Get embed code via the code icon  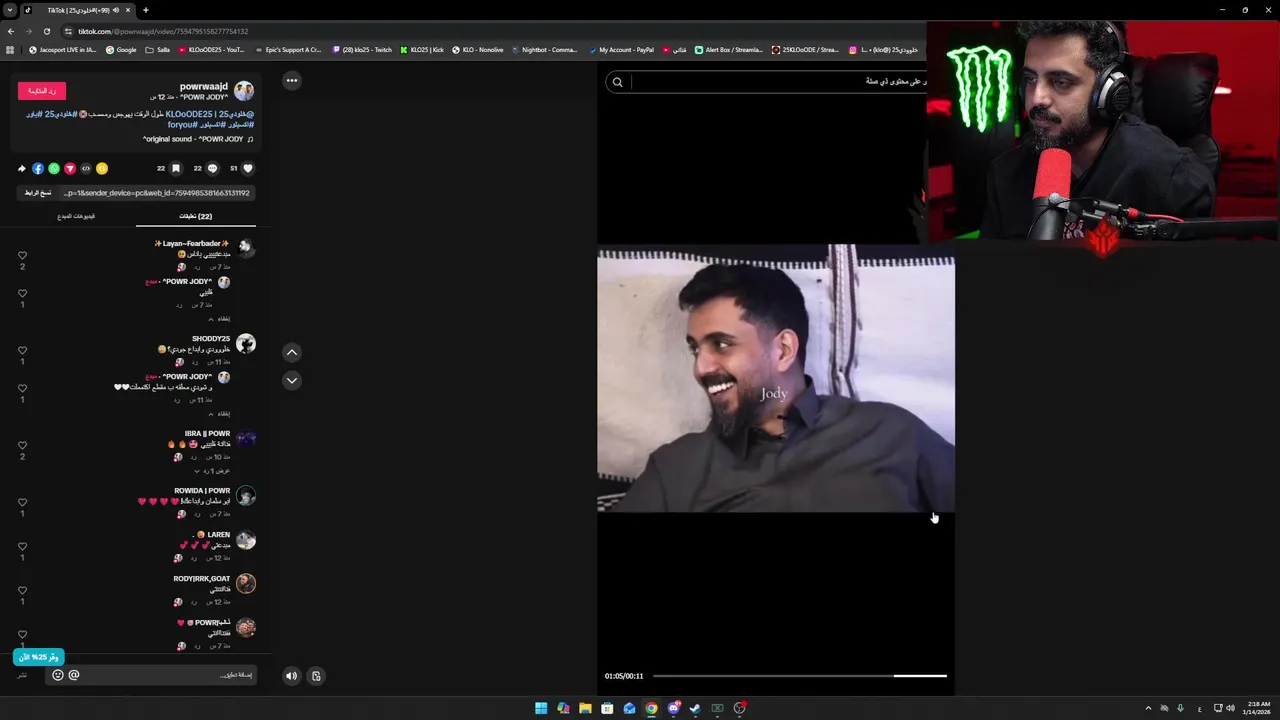(x=86, y=168)
